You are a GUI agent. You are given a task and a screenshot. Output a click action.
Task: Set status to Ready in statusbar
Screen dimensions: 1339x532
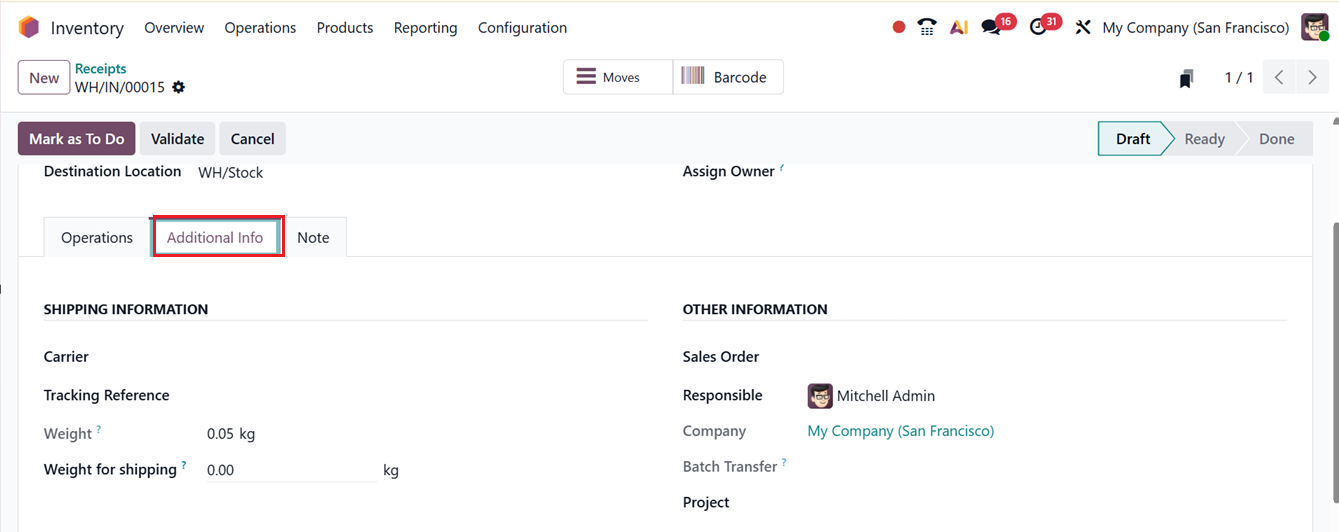1204,139
